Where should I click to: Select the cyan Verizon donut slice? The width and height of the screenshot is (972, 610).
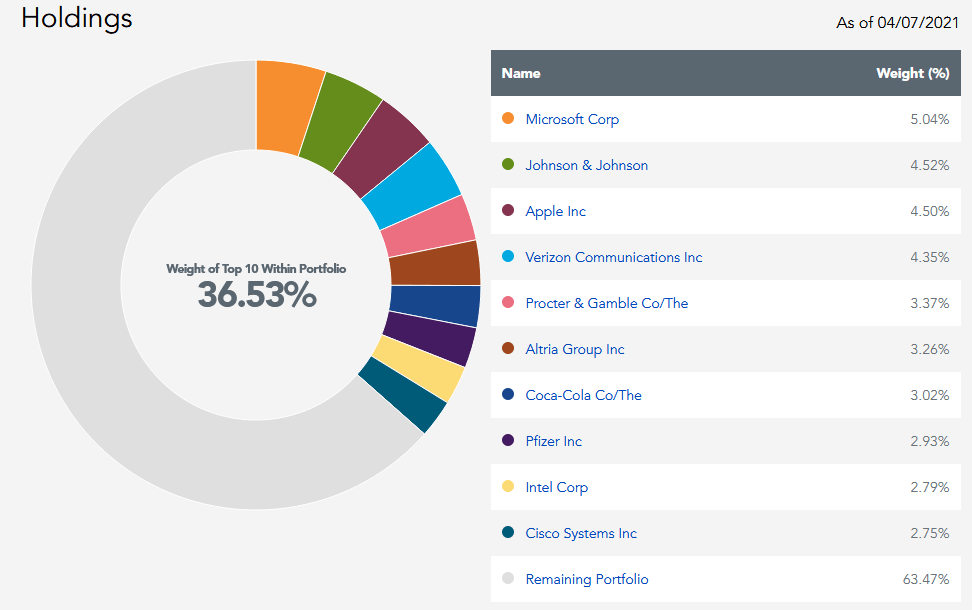(x=414, y=186)
